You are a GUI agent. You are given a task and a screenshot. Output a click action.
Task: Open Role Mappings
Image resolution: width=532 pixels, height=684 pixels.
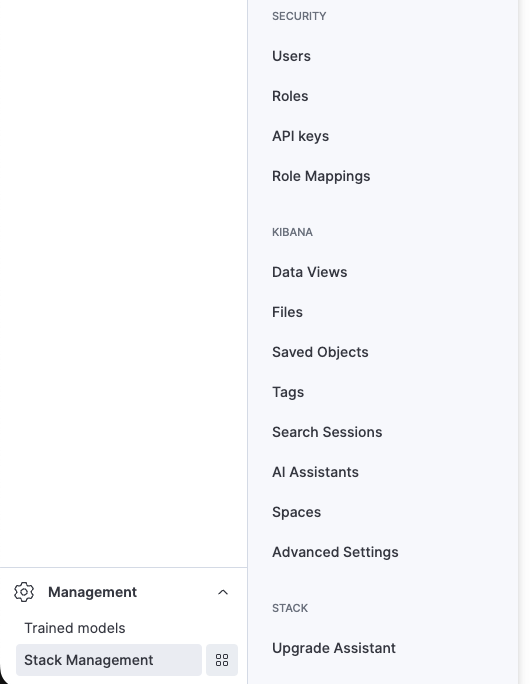pos(321,176)
